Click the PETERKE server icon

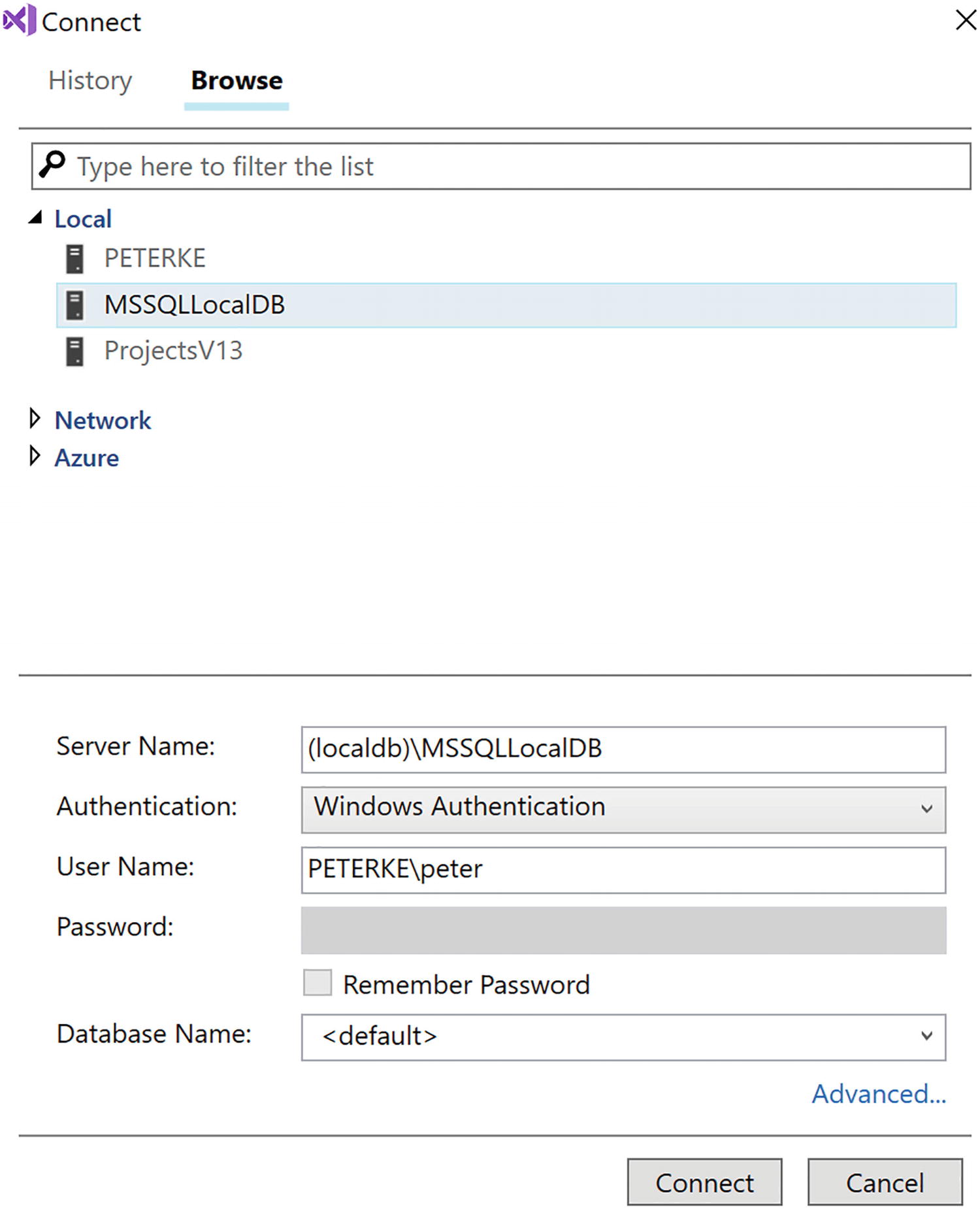pos(75,259)
